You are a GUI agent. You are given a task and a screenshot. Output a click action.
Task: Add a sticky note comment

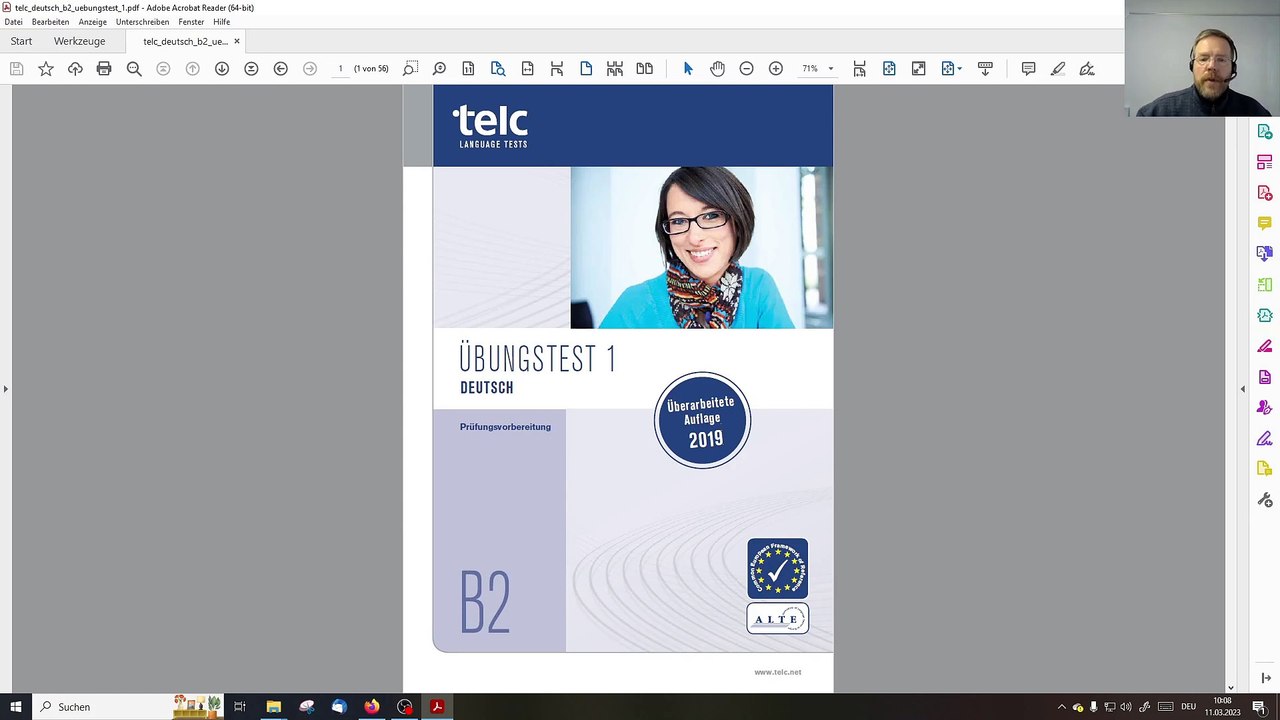(x=1028, y=68)
